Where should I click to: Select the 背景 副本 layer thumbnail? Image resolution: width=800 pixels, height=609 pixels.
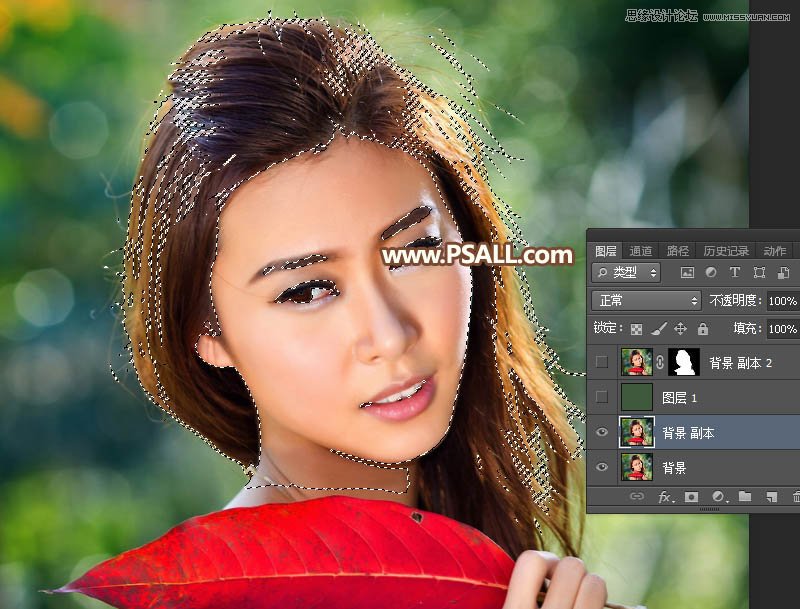point(636,432)
